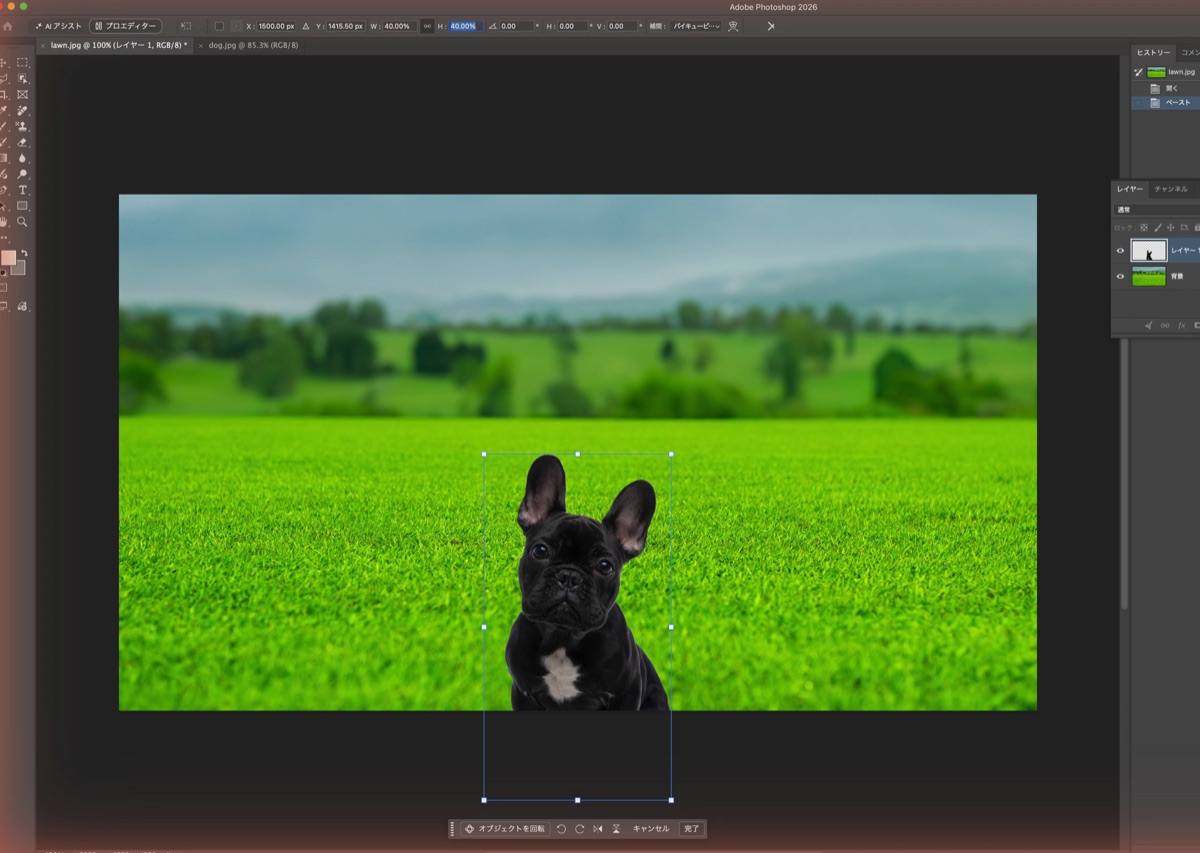This screenshot has width=1200, height=853.
Task: Select the Frame tool
Action: coord(22,95)
